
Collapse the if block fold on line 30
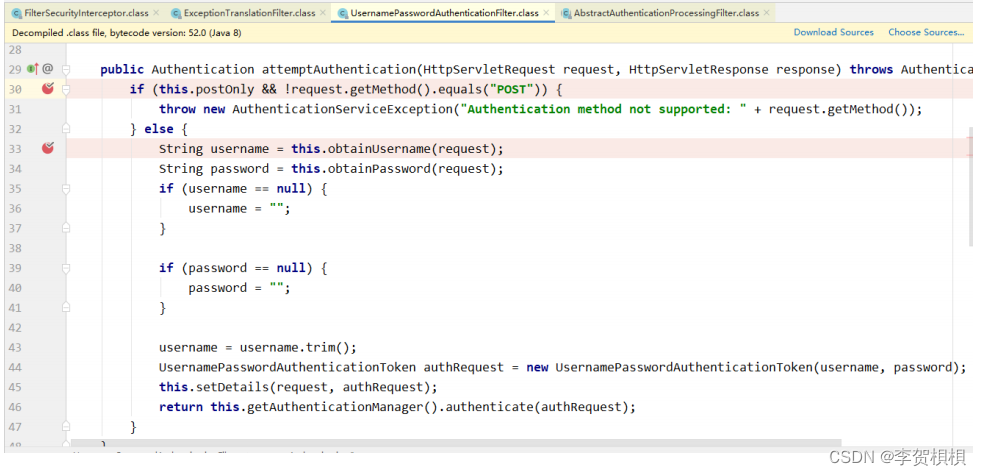66,89
